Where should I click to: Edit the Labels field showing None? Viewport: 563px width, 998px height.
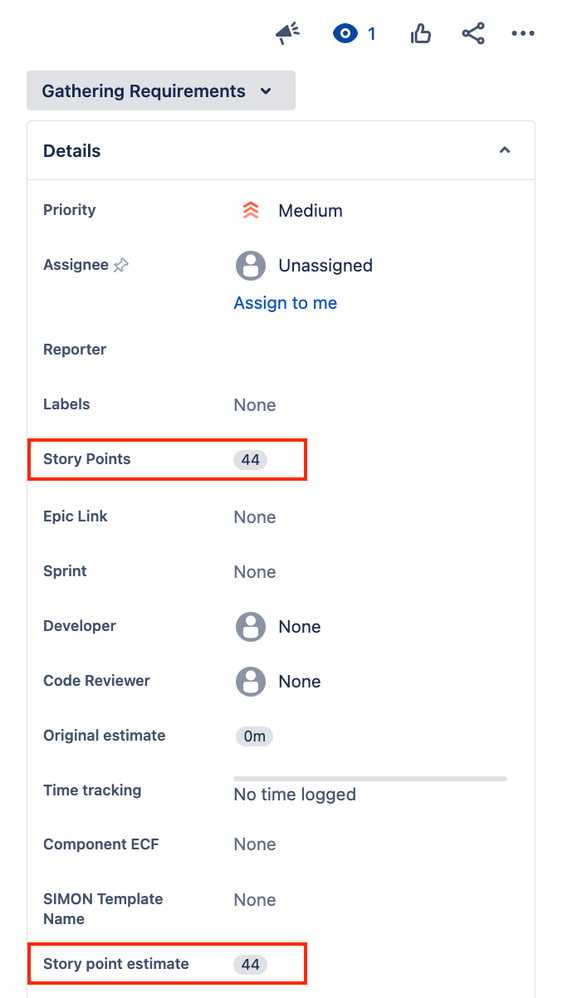point(254,405)
